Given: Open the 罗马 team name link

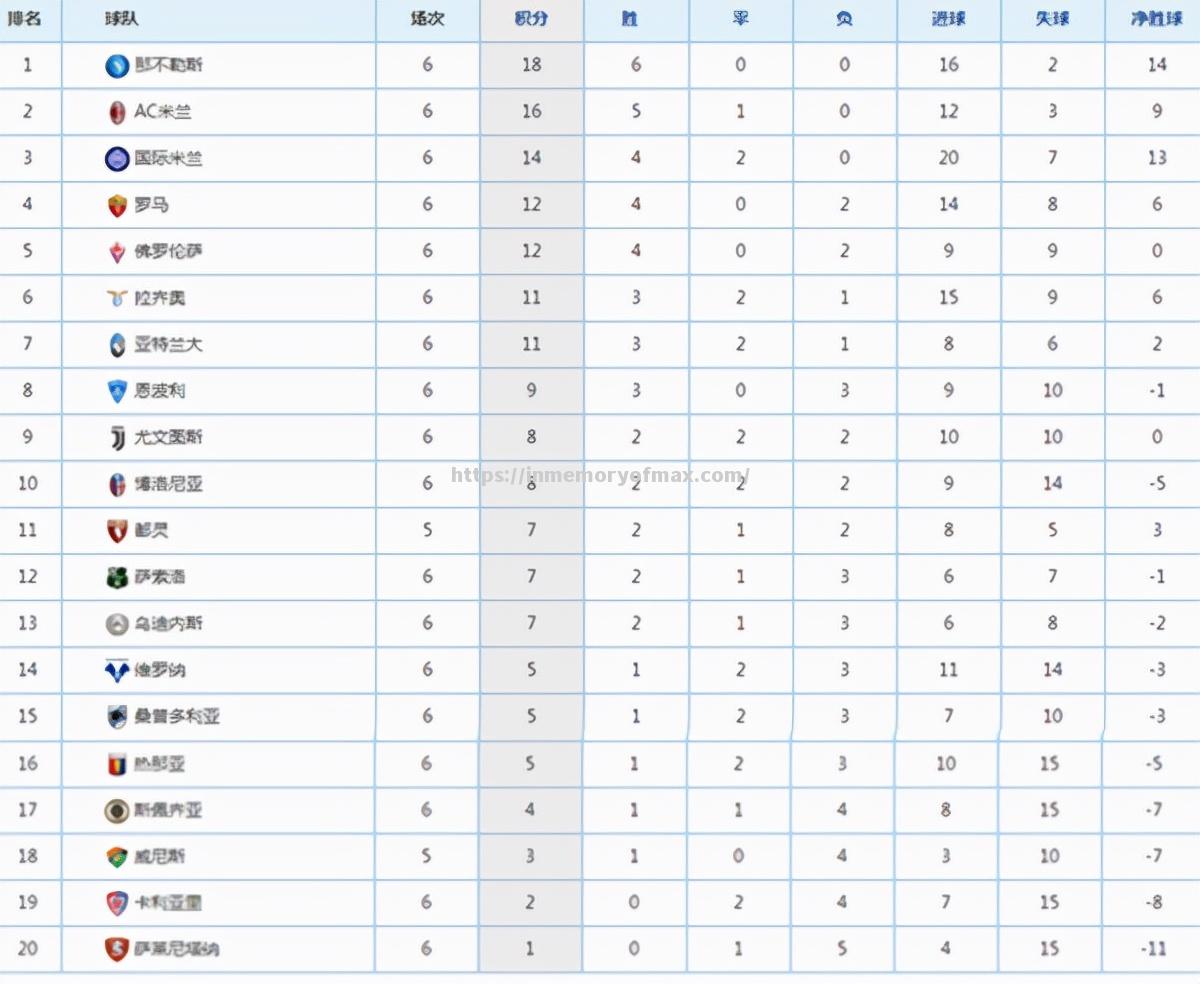Looking at the screenshot, I should pyautogui.click(x=152, y=205).
